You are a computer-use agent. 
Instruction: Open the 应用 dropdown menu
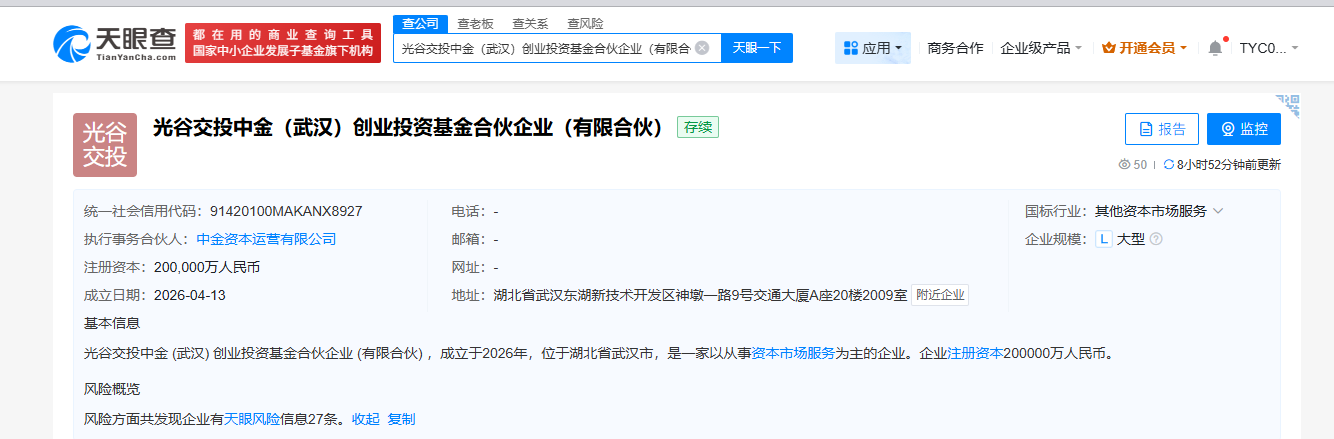click(x=873, y=48)
